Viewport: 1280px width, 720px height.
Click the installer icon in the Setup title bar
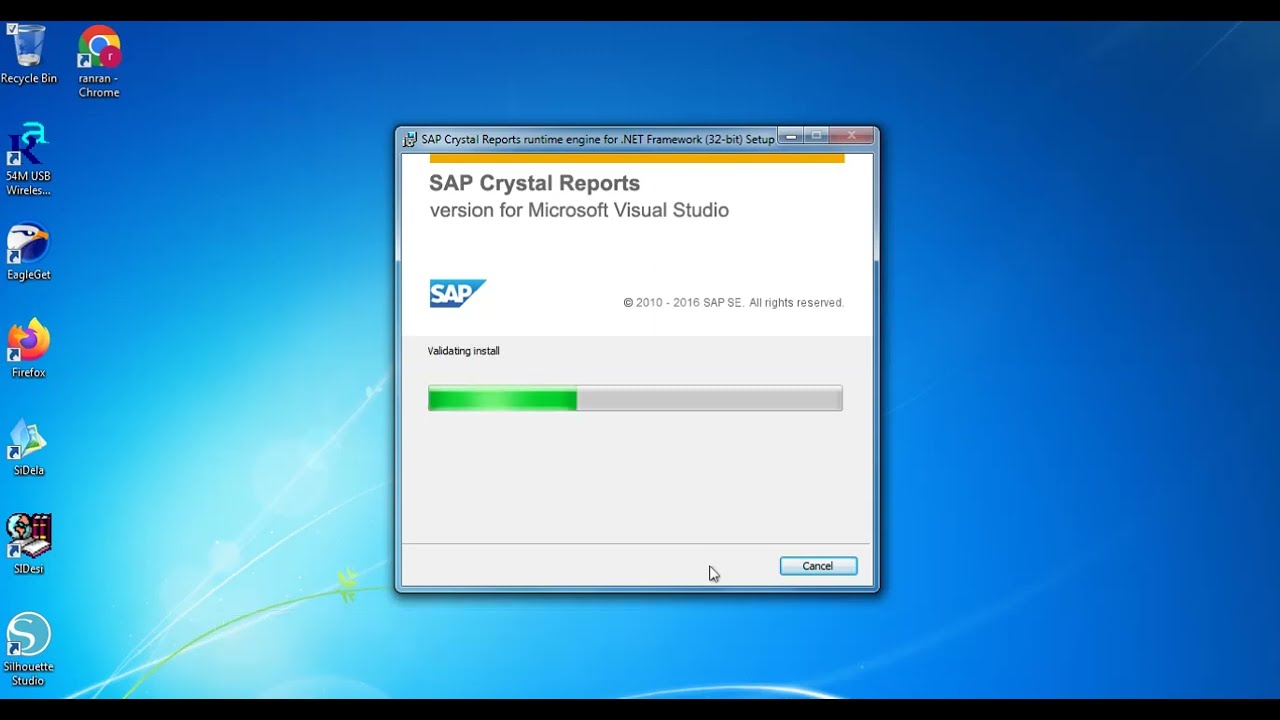tap(410, 139)
